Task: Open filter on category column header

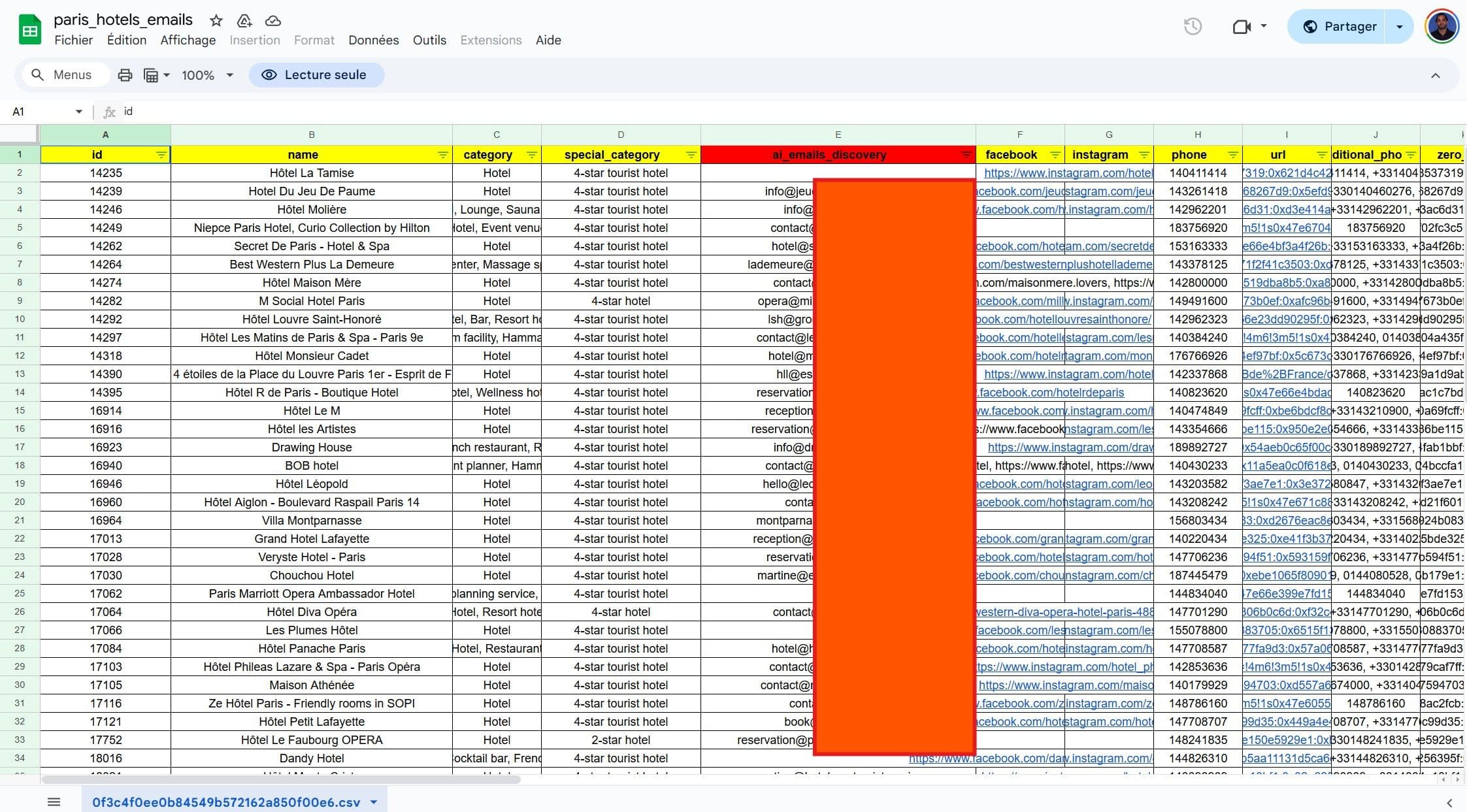Action: [x=532, y=155]
